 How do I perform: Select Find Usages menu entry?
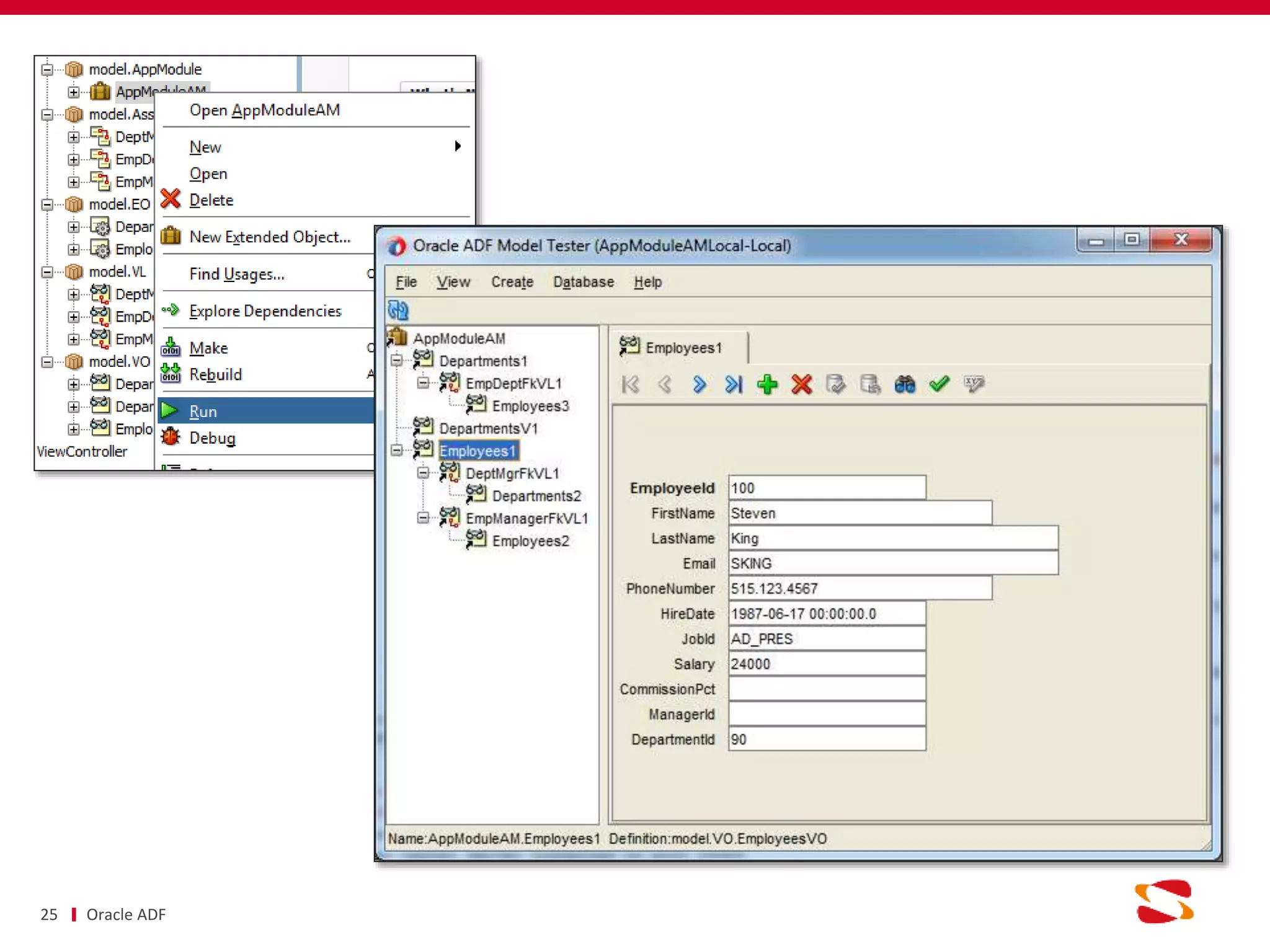pos(237,274)
